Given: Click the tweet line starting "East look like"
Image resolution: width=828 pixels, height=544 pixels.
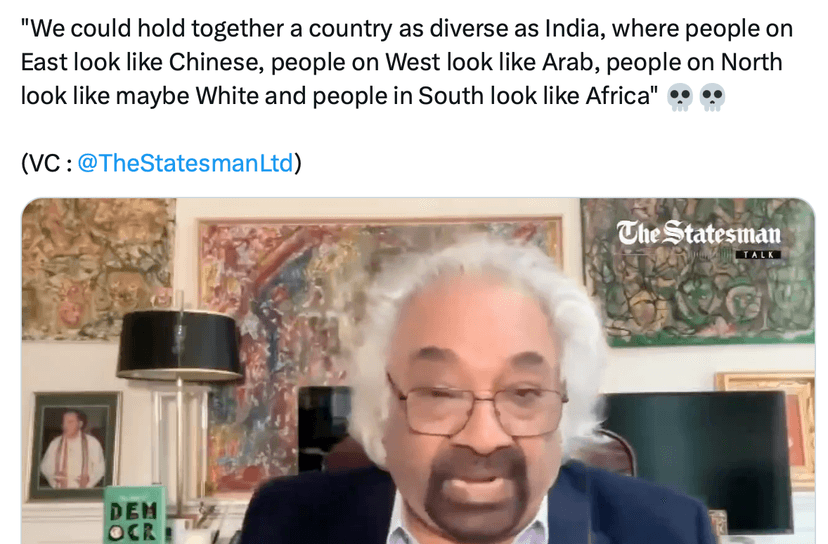Looking at the screenshot, I should tap(401, 62).
